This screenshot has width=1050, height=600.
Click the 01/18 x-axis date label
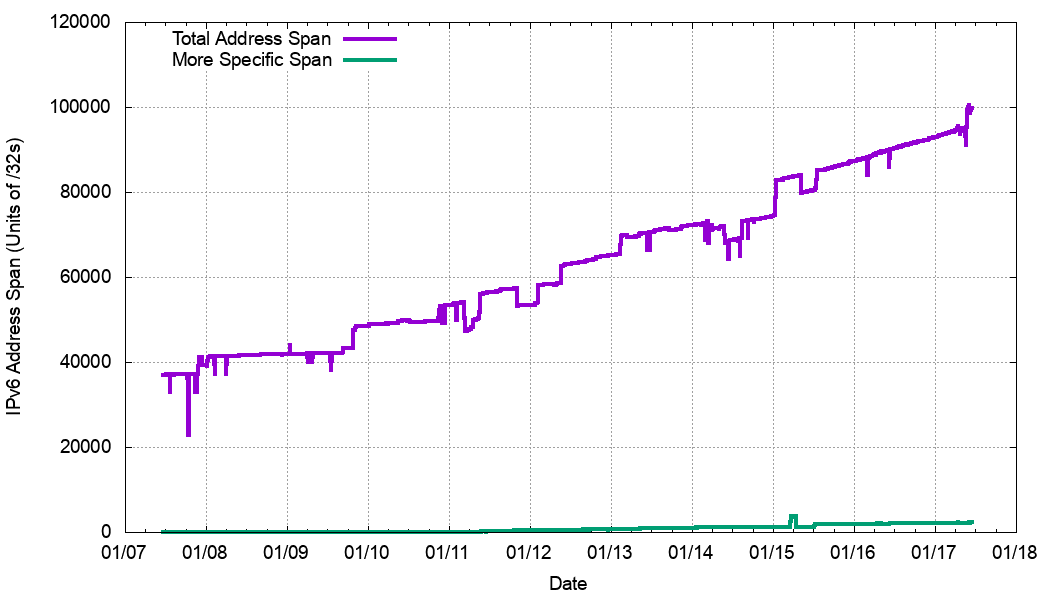click(x=1016, y=552)
